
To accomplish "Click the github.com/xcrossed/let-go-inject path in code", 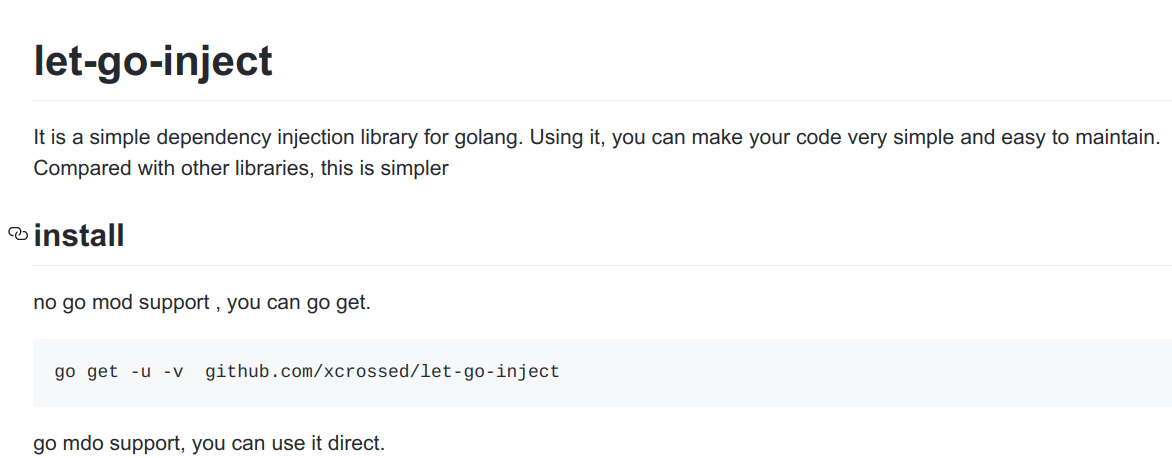I will coord(382,372).
